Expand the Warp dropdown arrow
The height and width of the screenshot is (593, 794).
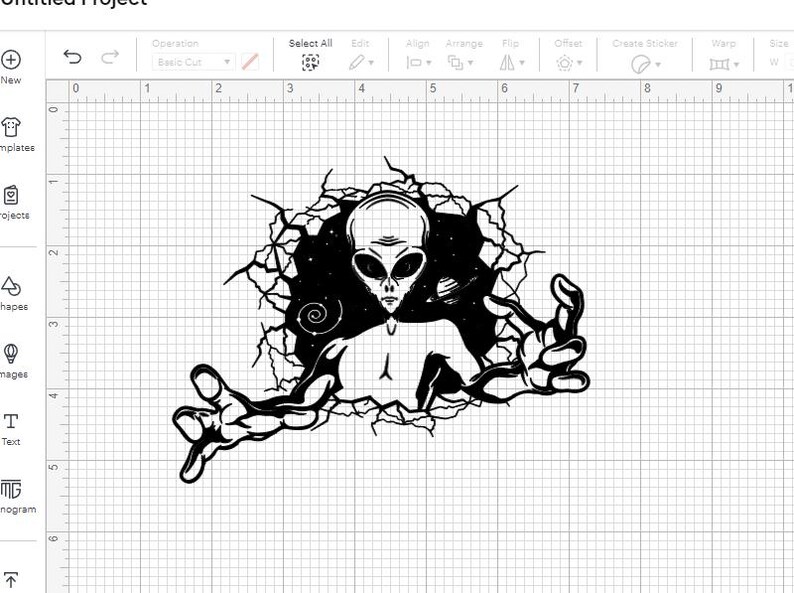(736, 64)
